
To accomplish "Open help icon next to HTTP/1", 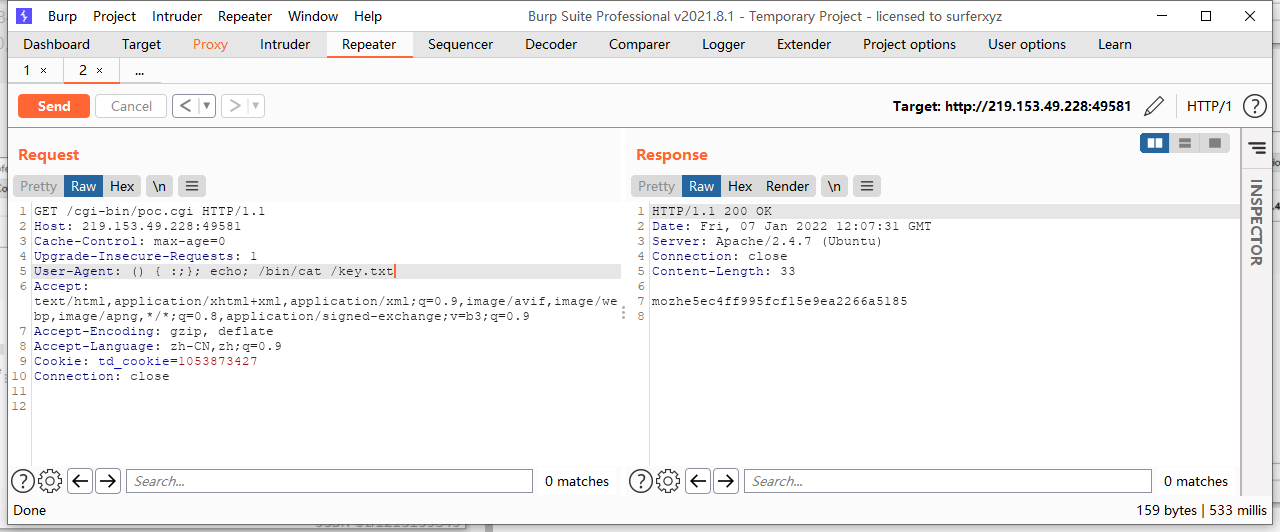I will pos(1254,106).
